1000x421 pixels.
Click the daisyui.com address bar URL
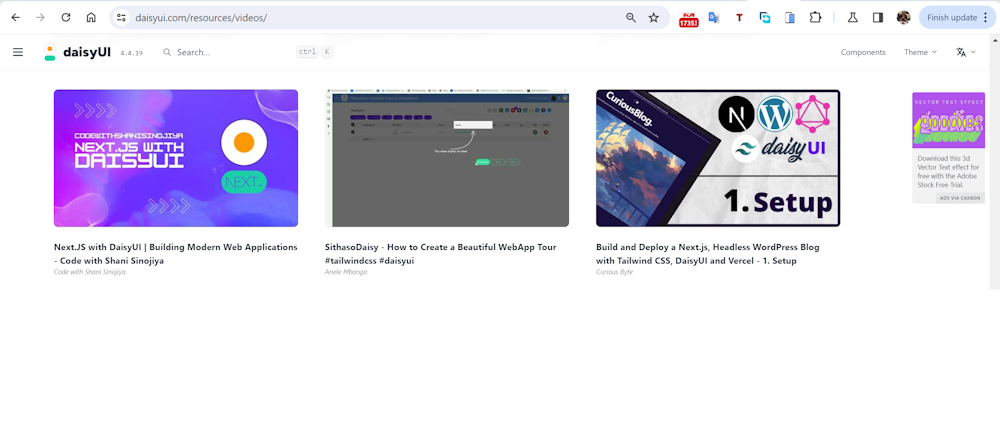pyautogui.click(x=201, y=18)
